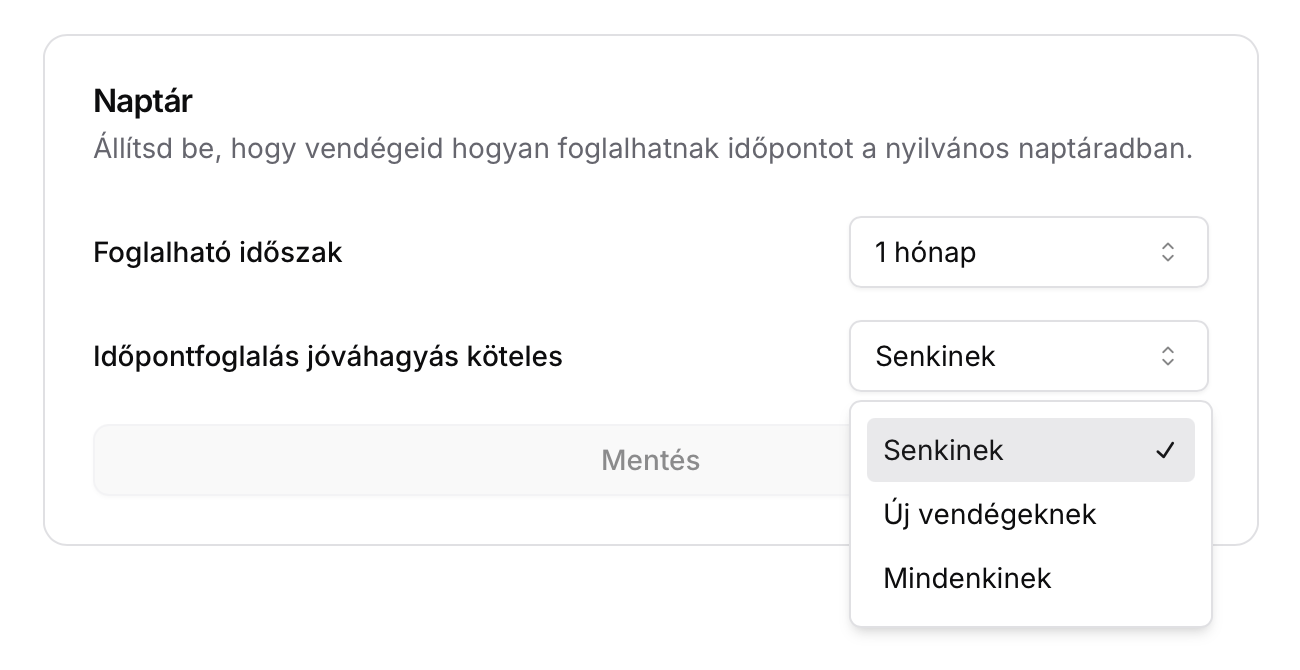Choose Mindenkinek from the open menu
1300x670 pixels.
966,578
